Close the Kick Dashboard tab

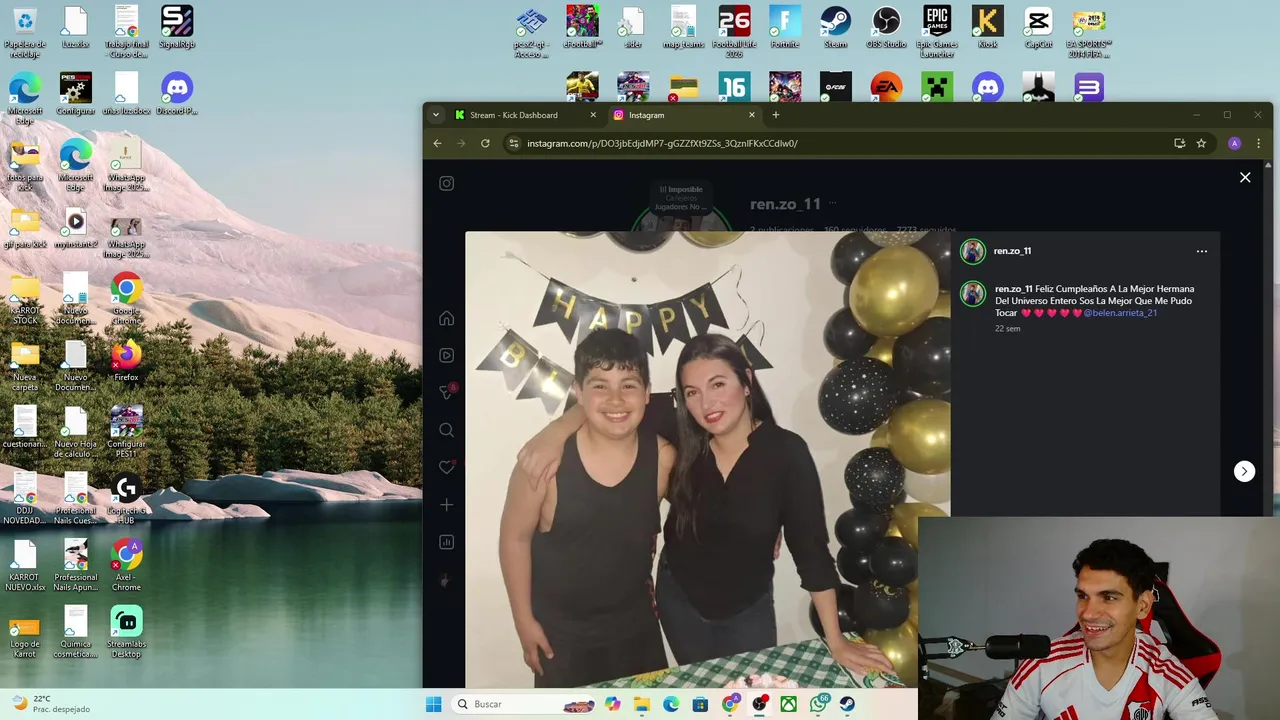593,115
